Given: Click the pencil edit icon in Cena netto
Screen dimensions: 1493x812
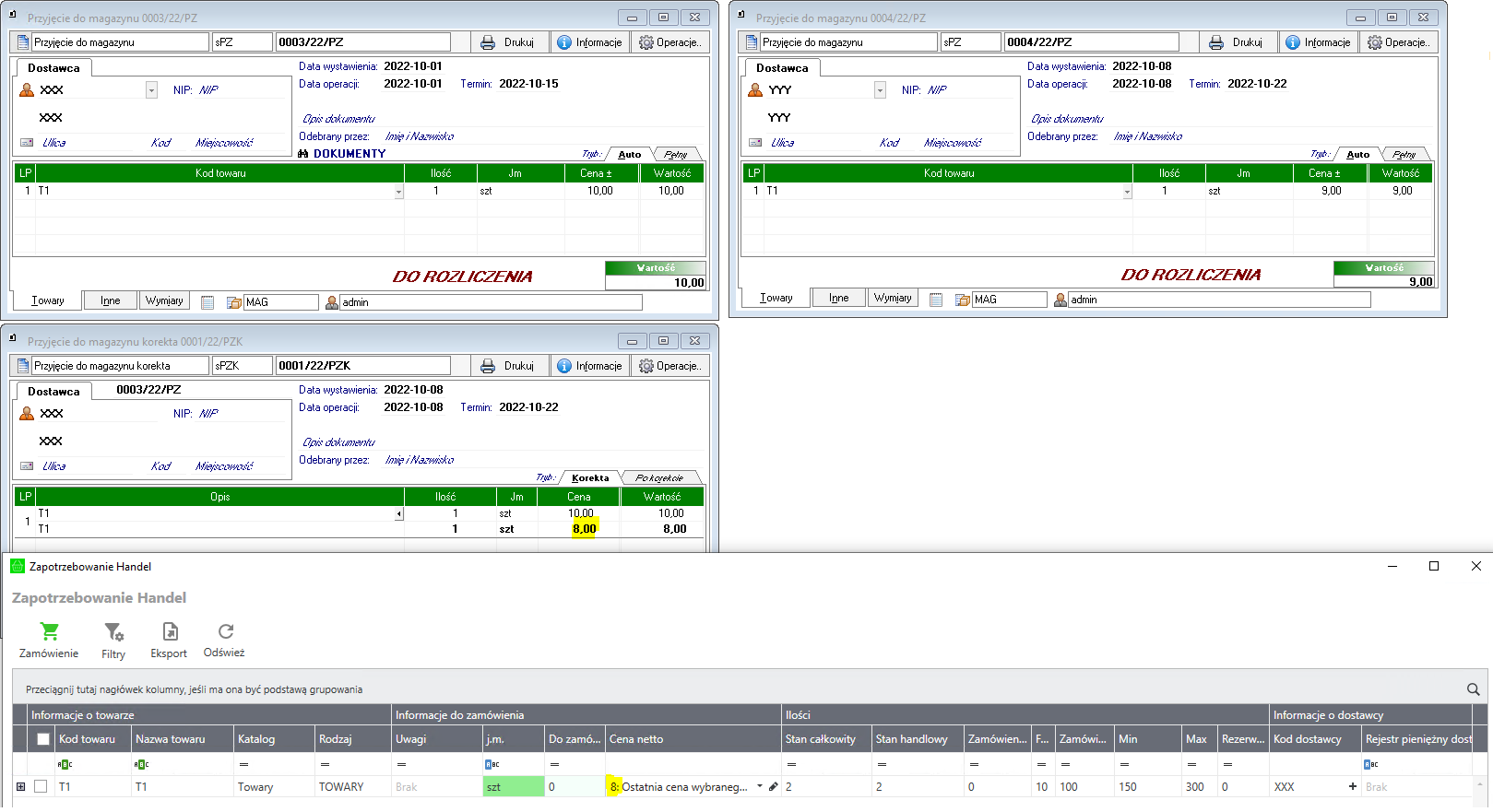Looking at the screenshot, I should [773, 786].
